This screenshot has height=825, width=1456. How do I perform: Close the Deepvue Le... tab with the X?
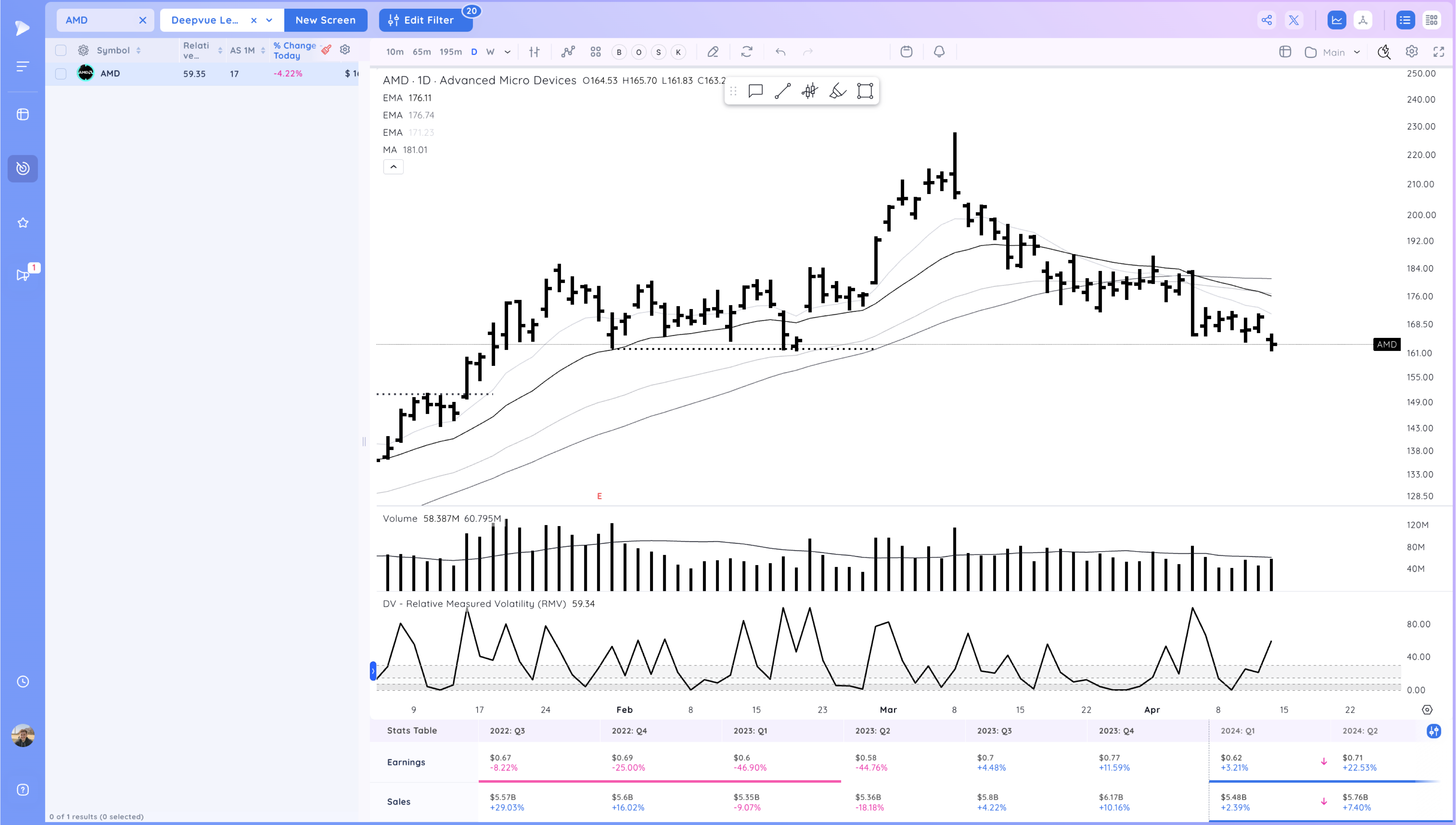254,20
